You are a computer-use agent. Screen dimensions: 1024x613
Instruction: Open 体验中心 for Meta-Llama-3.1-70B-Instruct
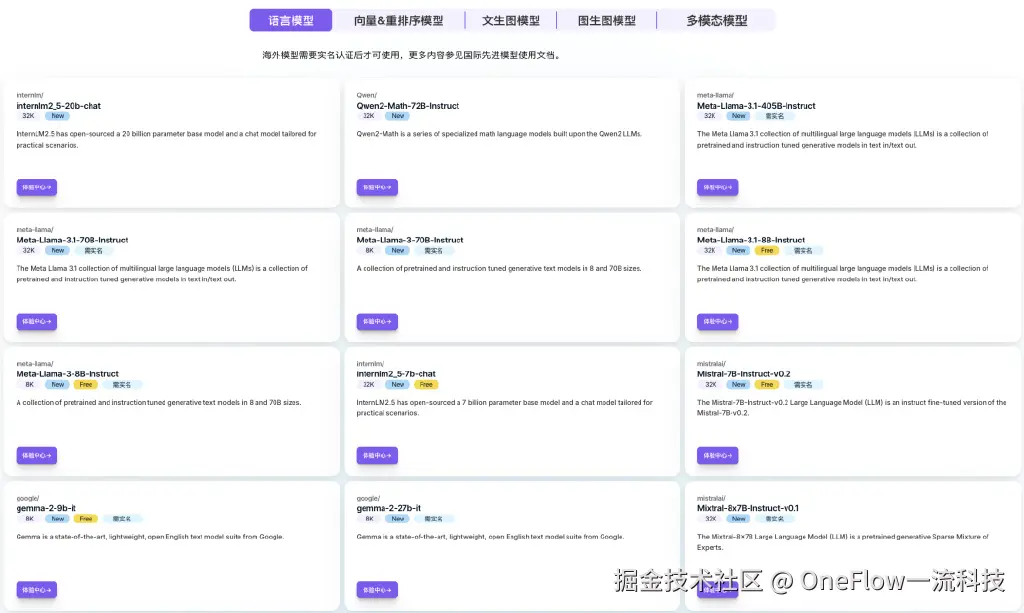click(x=37, y=321)
